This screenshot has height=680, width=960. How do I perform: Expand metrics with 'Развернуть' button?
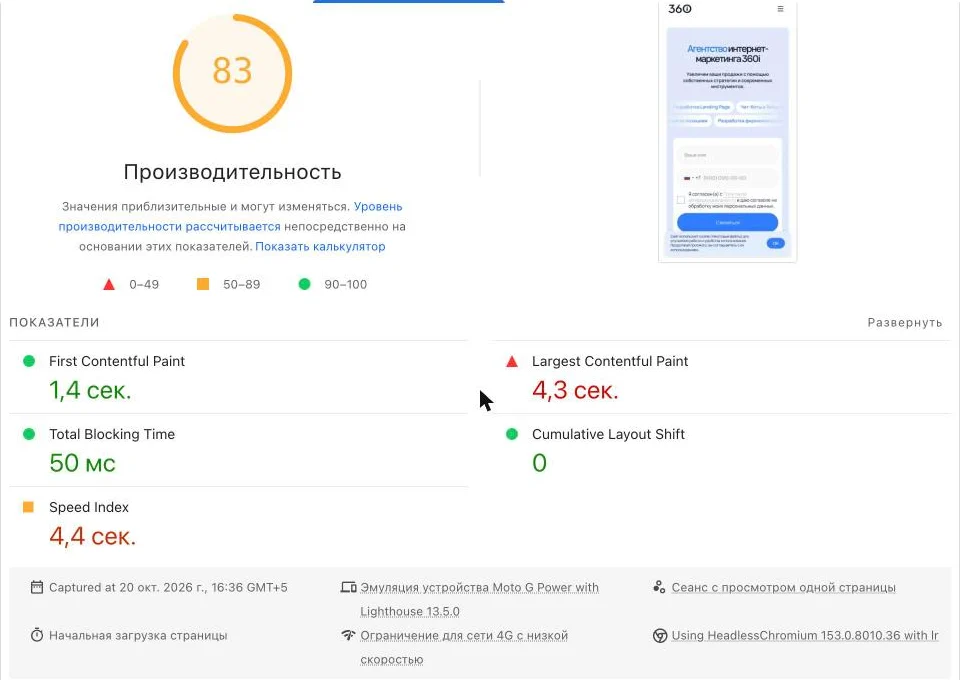tap(904, 323)
